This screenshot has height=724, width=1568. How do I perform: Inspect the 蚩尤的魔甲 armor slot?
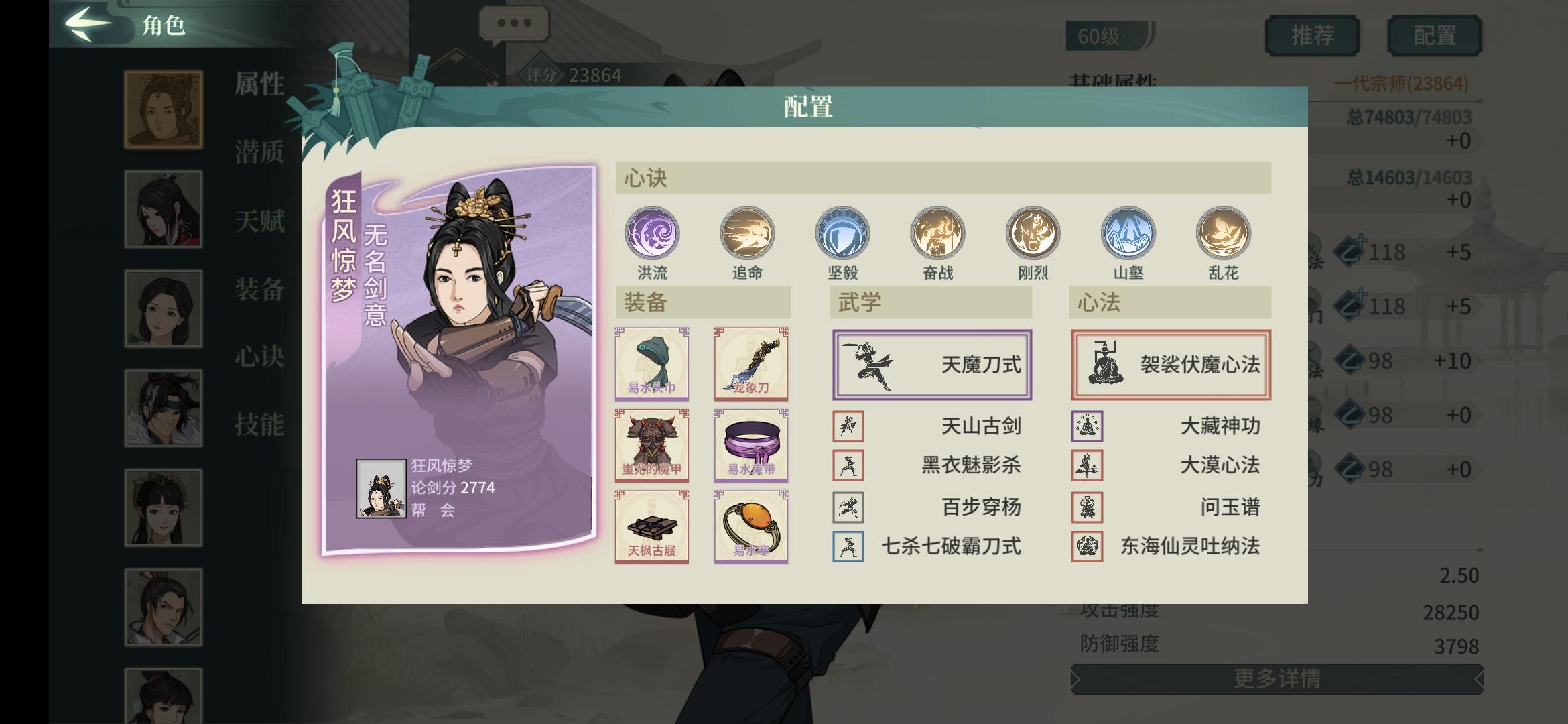pos(652,445)
